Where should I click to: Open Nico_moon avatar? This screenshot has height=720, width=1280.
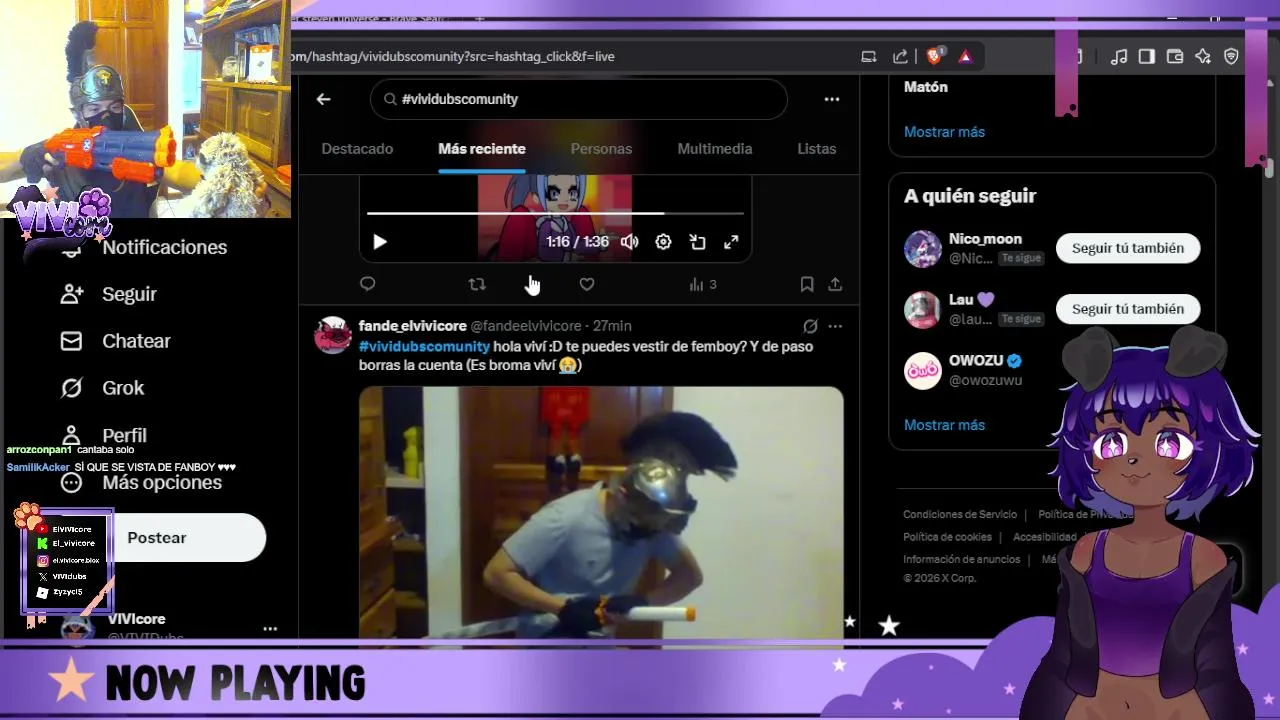coord(923,249)
